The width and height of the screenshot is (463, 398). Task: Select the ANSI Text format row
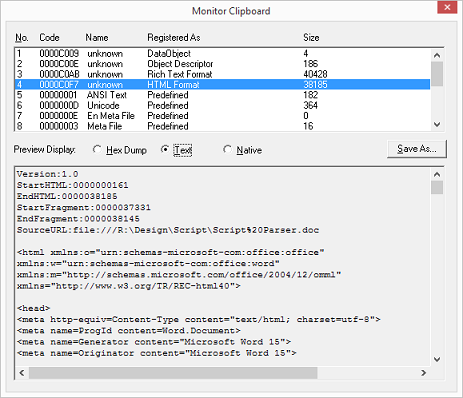point(222,95)
